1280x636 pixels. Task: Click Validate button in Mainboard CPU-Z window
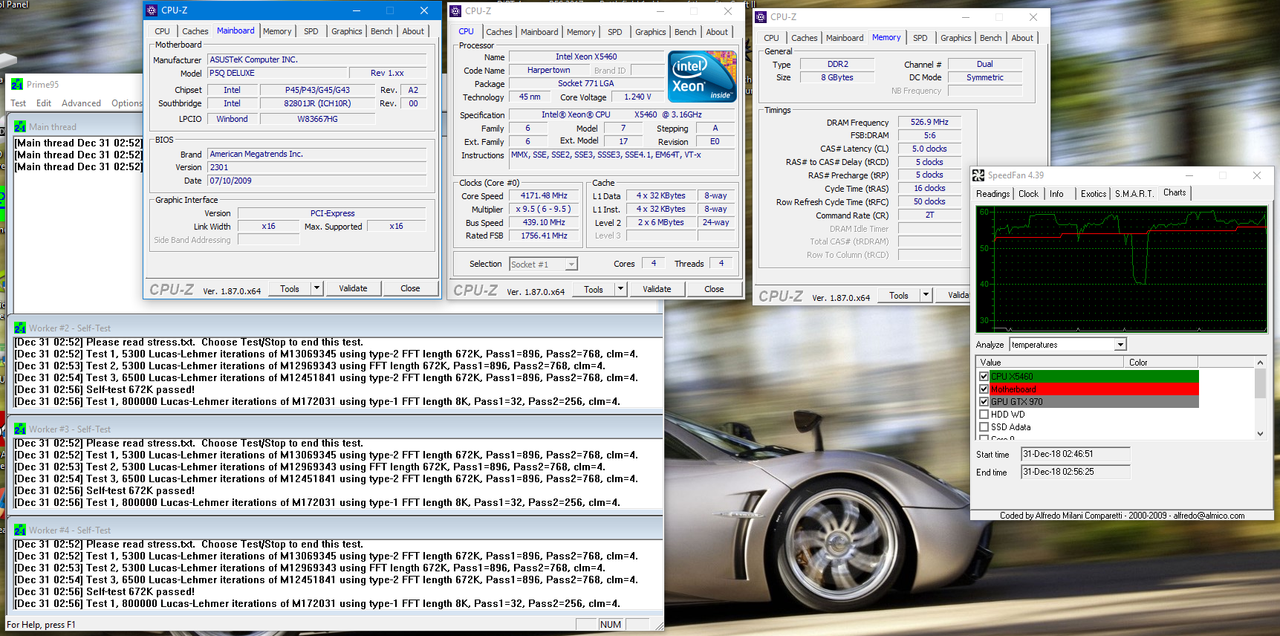pos(353,288)
